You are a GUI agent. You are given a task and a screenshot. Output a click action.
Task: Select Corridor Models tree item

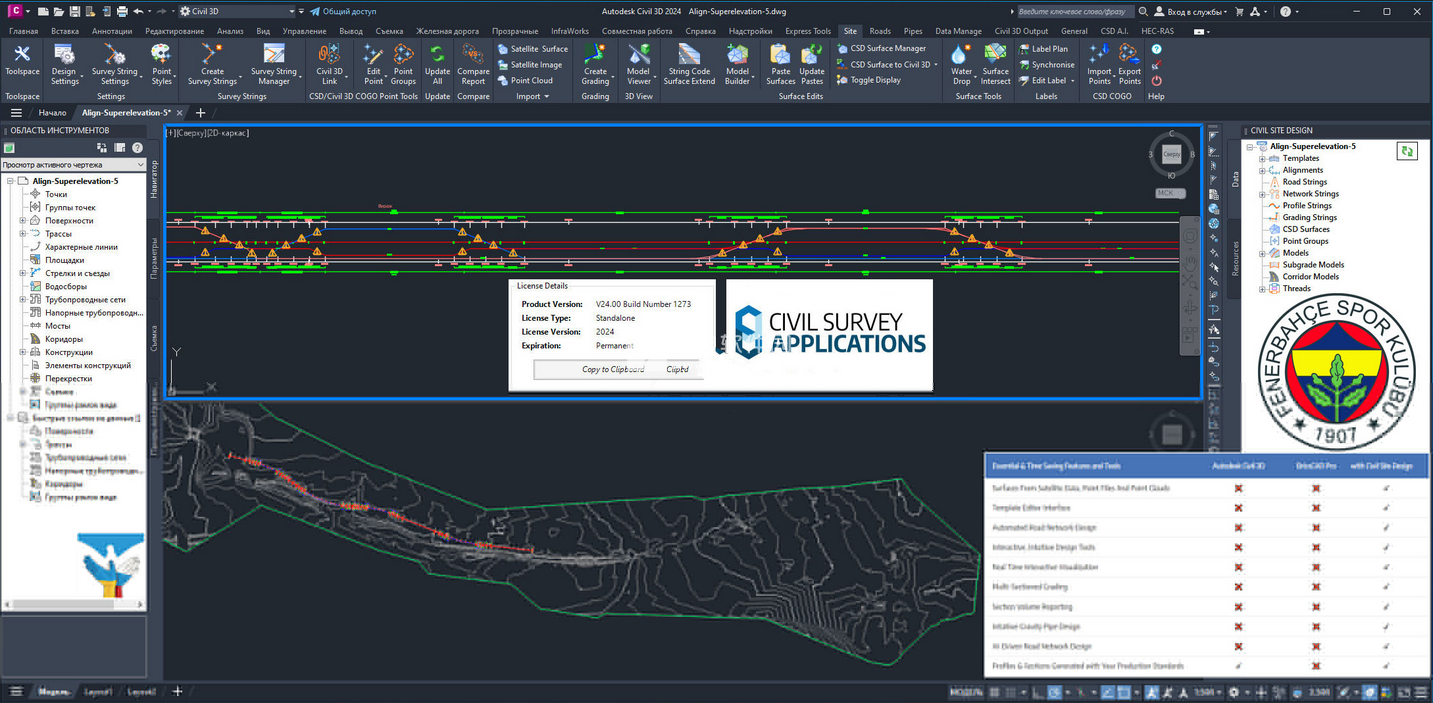1310,277
